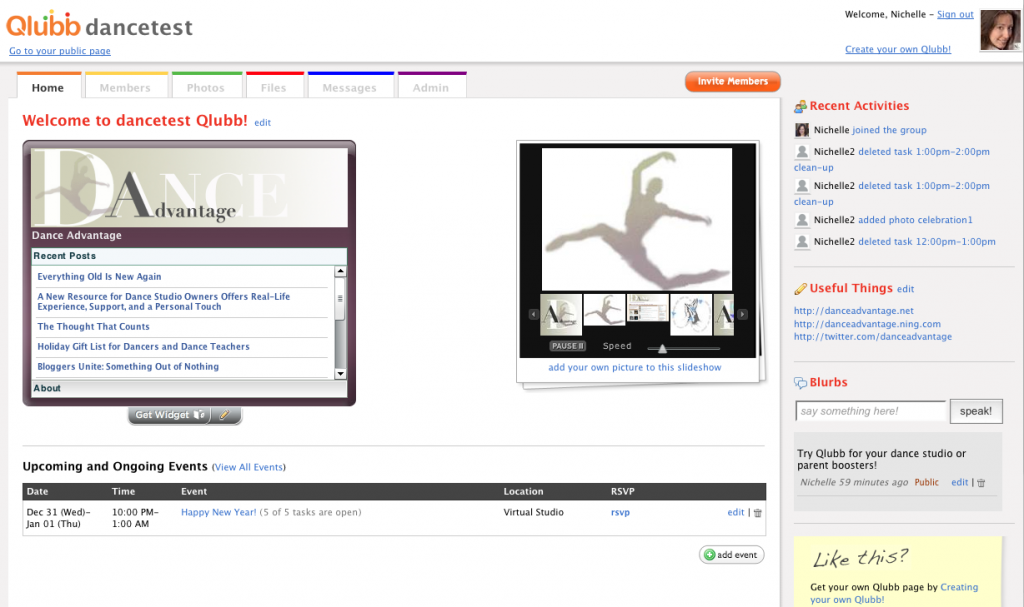Click the trash icon in Happy New Year event row
1024x607 pixels.
coord(758,513)
